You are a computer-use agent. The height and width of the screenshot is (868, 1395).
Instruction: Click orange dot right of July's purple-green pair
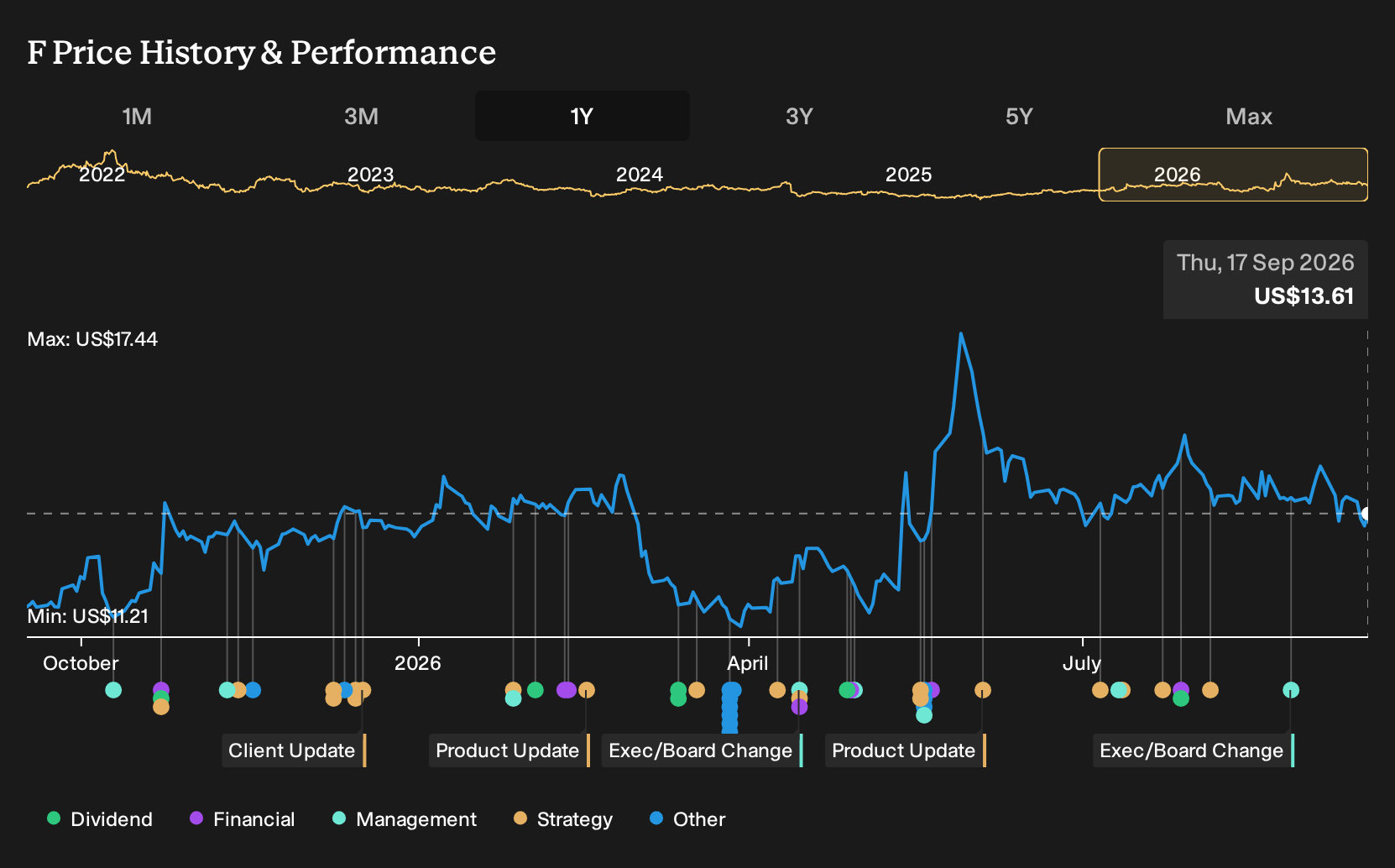[1210, 690]
